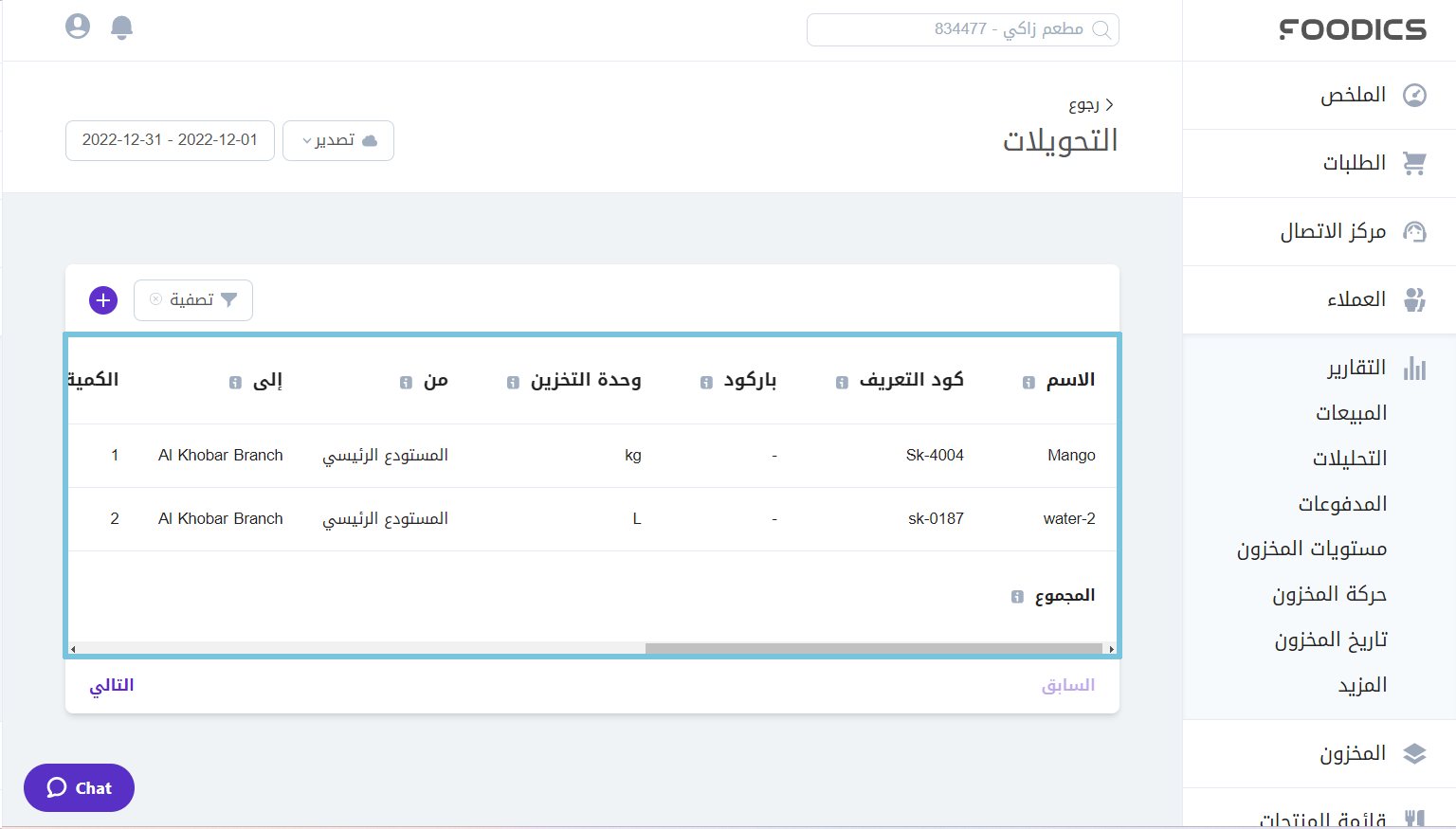This screenshot has height=829, width=1456.
Task: View العملاء via the customers icon
Action: [1415, 299]
